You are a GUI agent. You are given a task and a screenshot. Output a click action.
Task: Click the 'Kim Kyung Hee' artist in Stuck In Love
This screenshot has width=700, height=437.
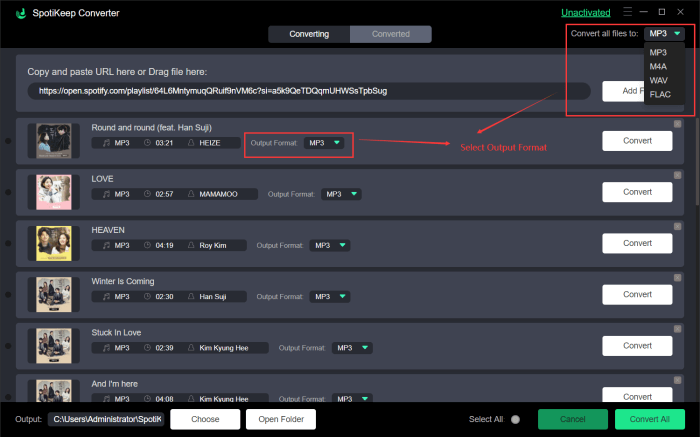tap(224, 348)
